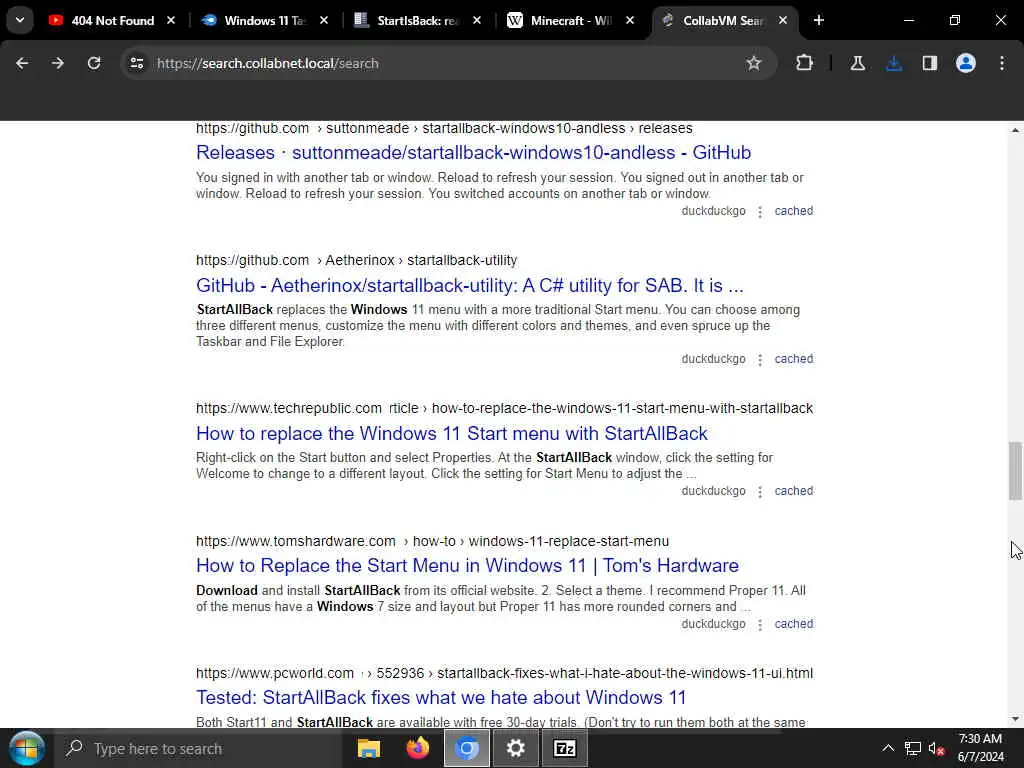Open the user profile avatar
This screenshot has height=768, width=1024.
tap(966, 63)
